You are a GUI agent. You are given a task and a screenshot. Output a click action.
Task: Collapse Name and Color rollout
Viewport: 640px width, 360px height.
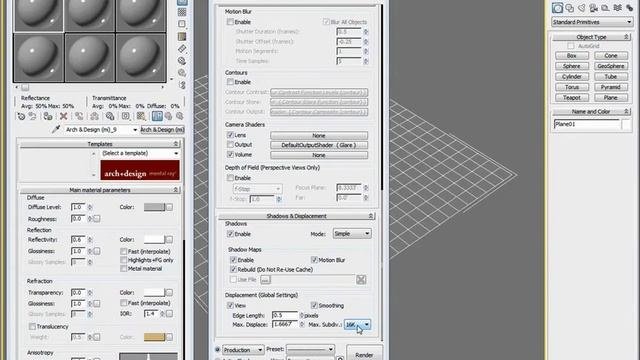point(591,111)
